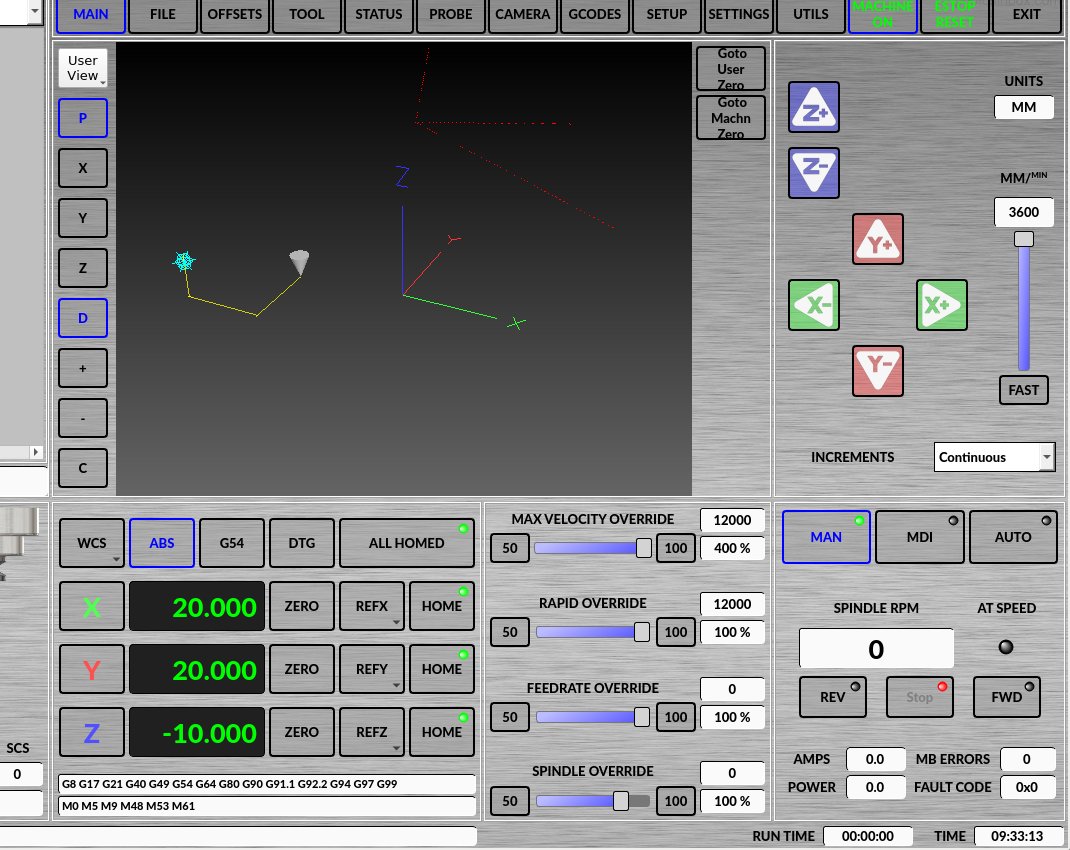Switch to OFFSETS tab
1070x850 pixels.
click(235, 15)
